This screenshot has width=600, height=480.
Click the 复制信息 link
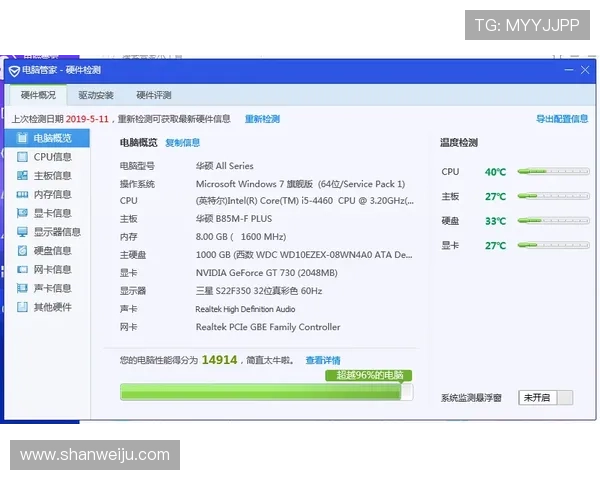pos(183,143)
